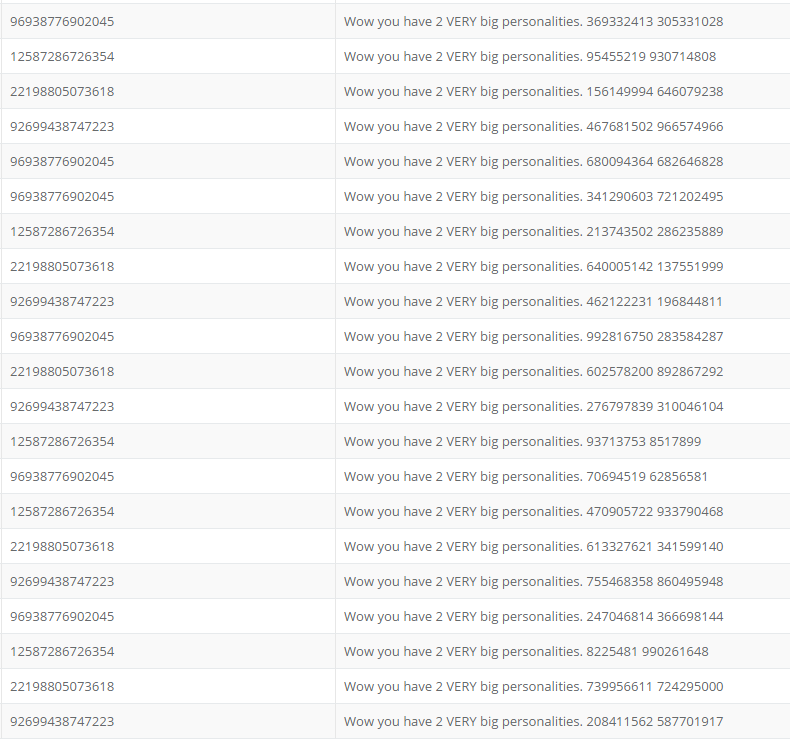
Task: Select message ending 755468358 860495948
Action: coord(534,582)
